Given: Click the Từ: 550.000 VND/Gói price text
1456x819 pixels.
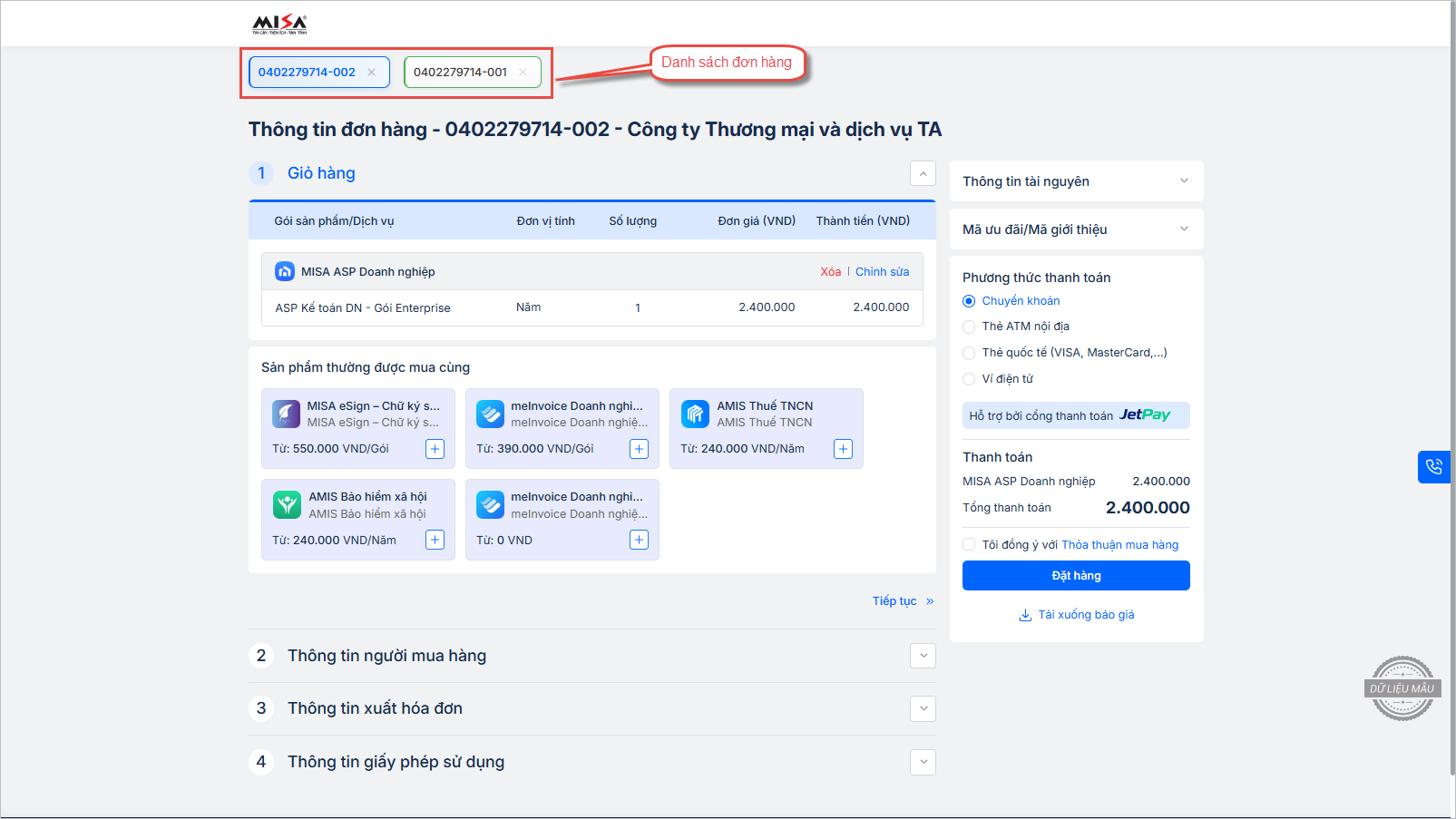Looking at the screenshot, I should tap(330, 449).
